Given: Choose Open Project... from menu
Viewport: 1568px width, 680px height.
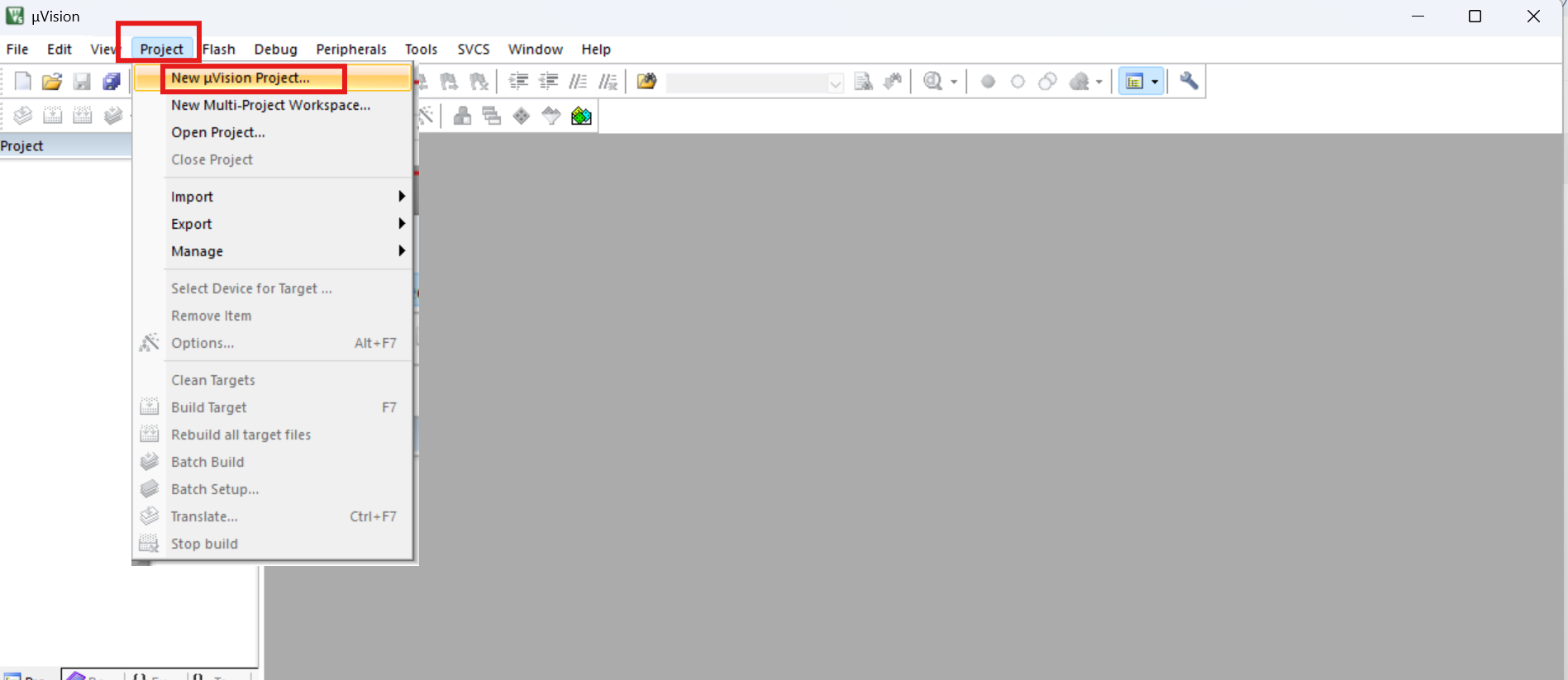Looking at the screenshot, I should [274, 132].
